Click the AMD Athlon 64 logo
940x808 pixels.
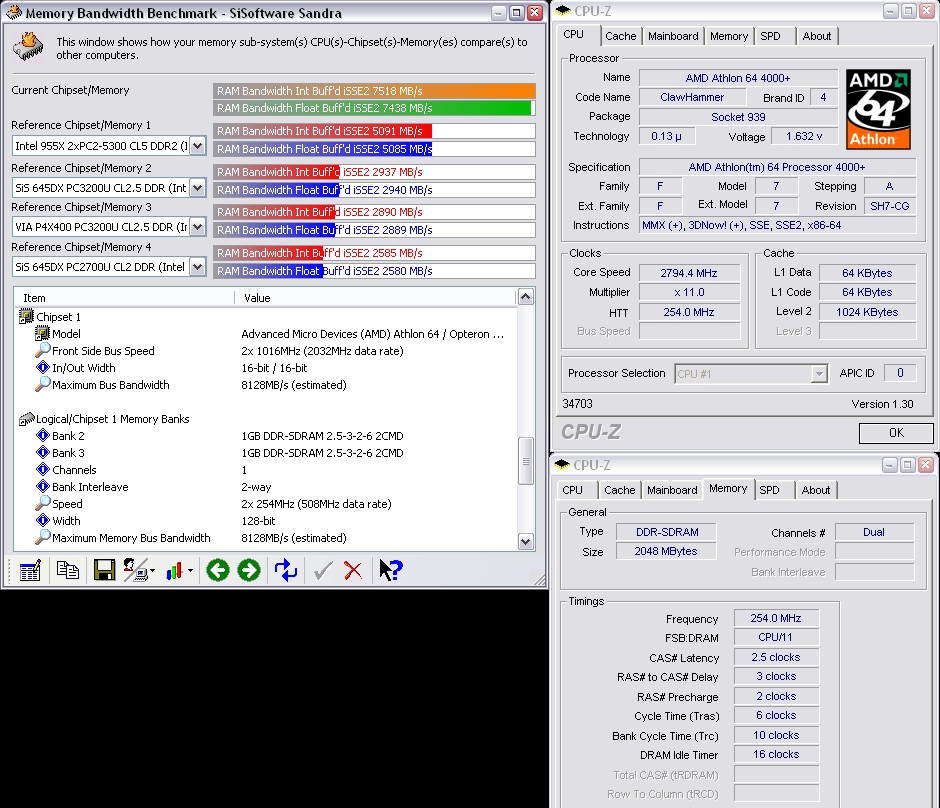pos(878,109)
